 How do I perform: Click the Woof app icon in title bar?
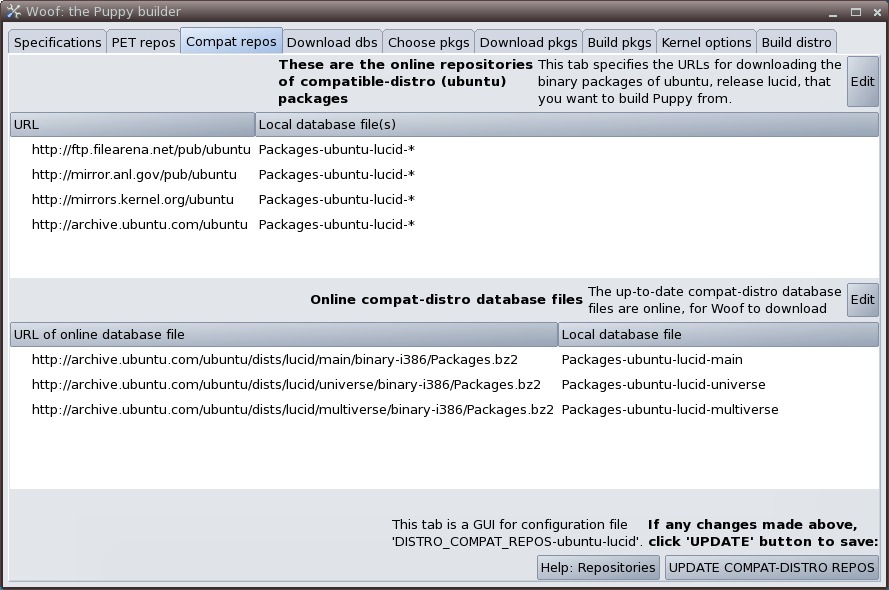(13, 11)
